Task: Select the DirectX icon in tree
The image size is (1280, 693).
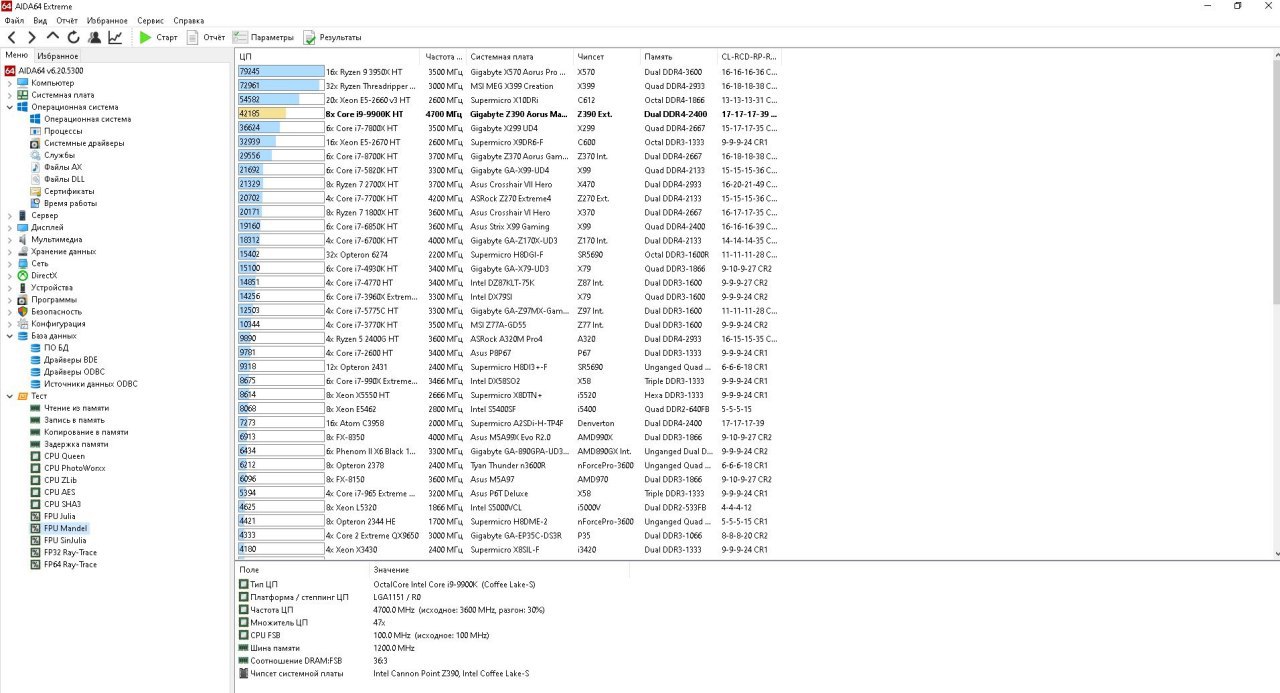Action: [22, 276]
